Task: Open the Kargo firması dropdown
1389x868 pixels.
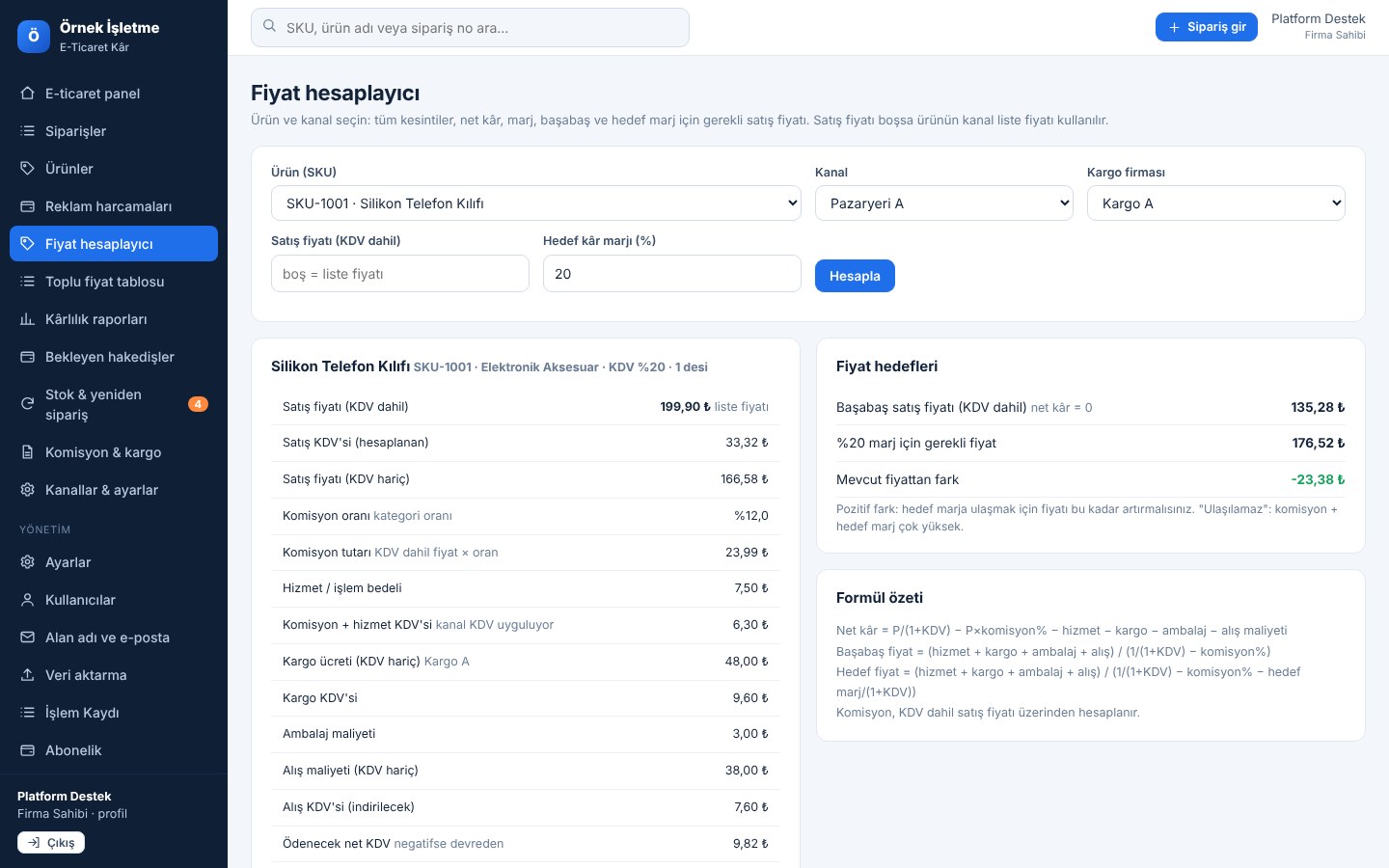Action: [x=1216, y=203]
